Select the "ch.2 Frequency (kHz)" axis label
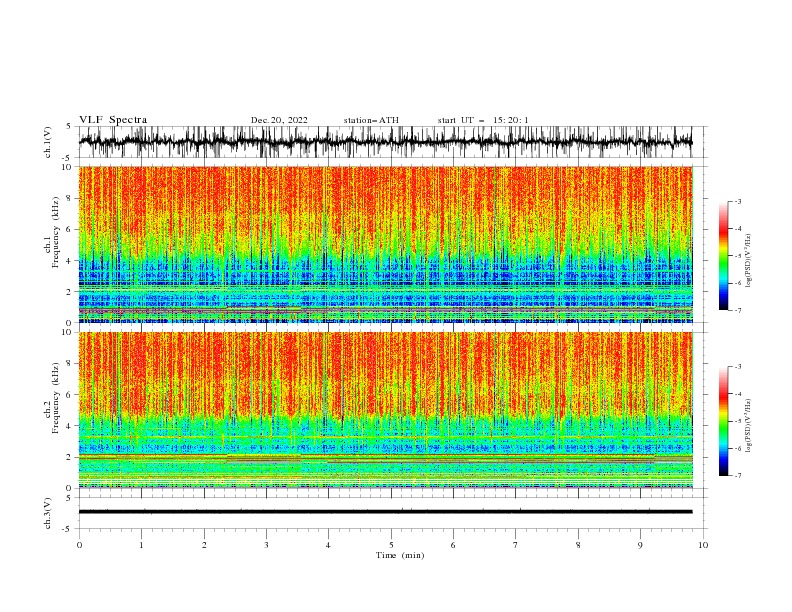The image size is (792, 612). (x=52, y=398)
